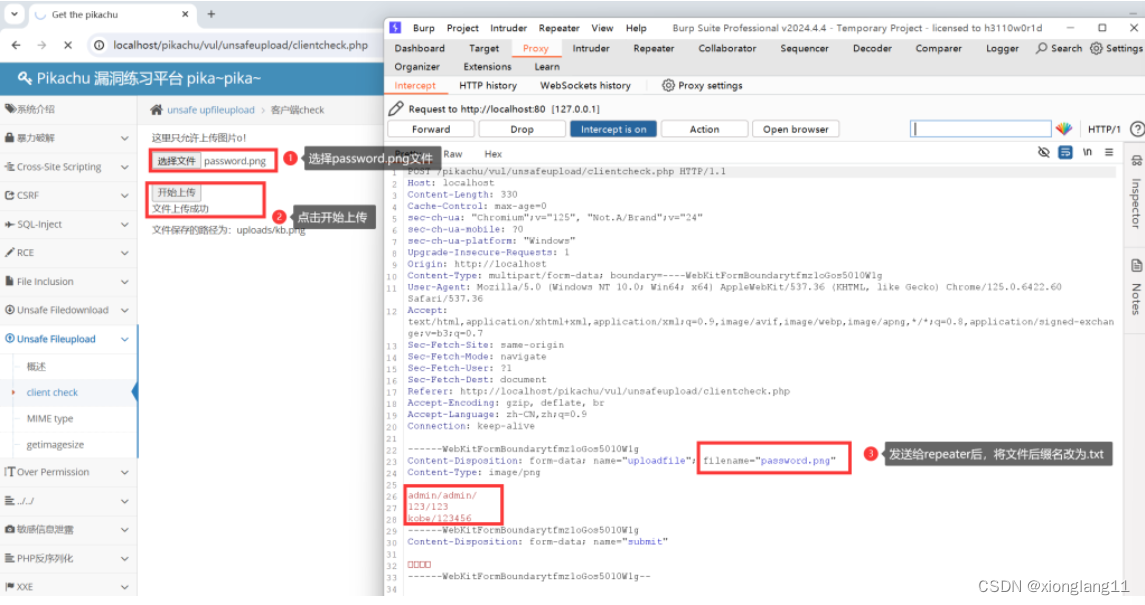Open the WebSockets history sub-tab

pos(585,85)
